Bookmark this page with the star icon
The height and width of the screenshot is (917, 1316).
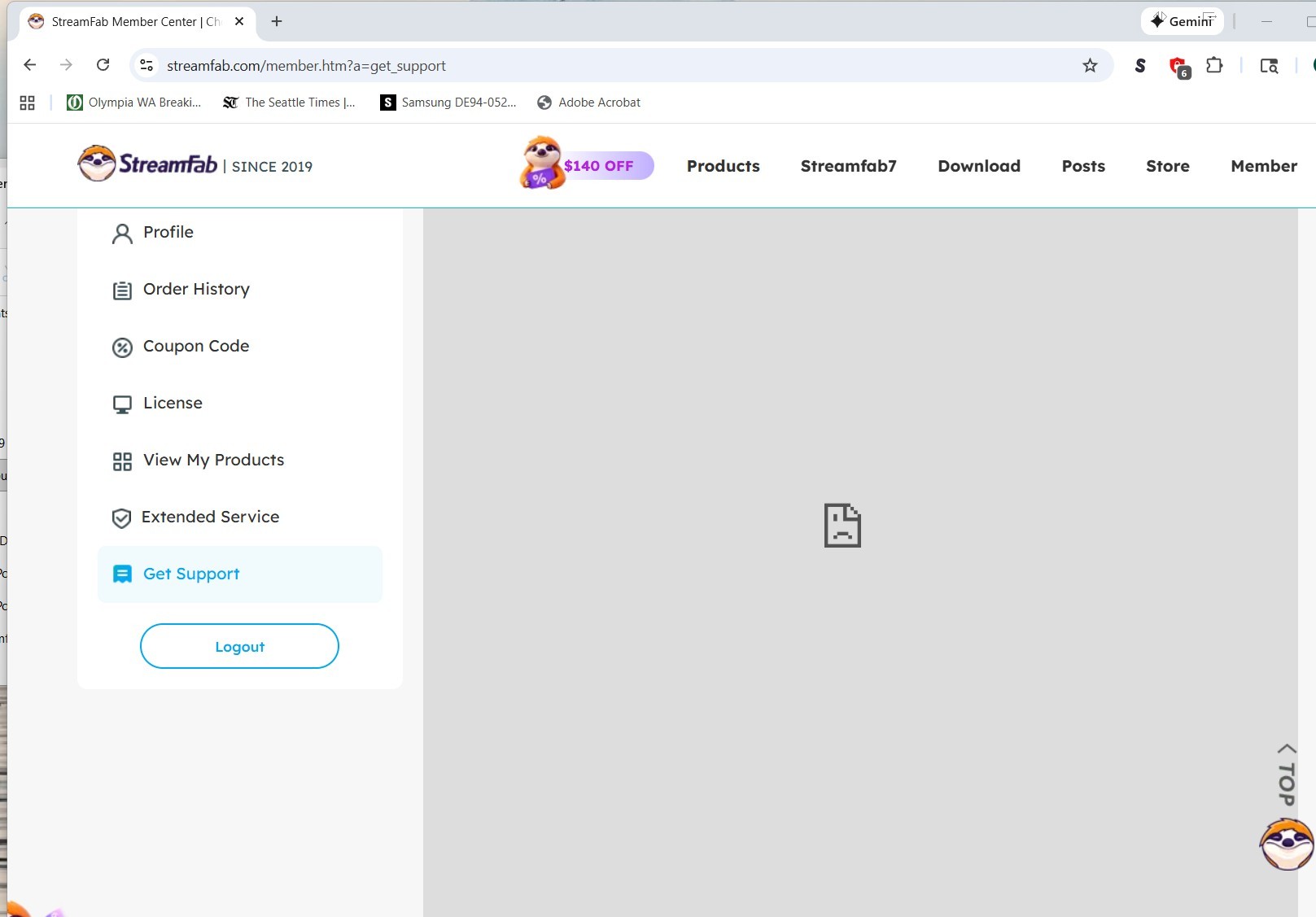click(1090, 65)
